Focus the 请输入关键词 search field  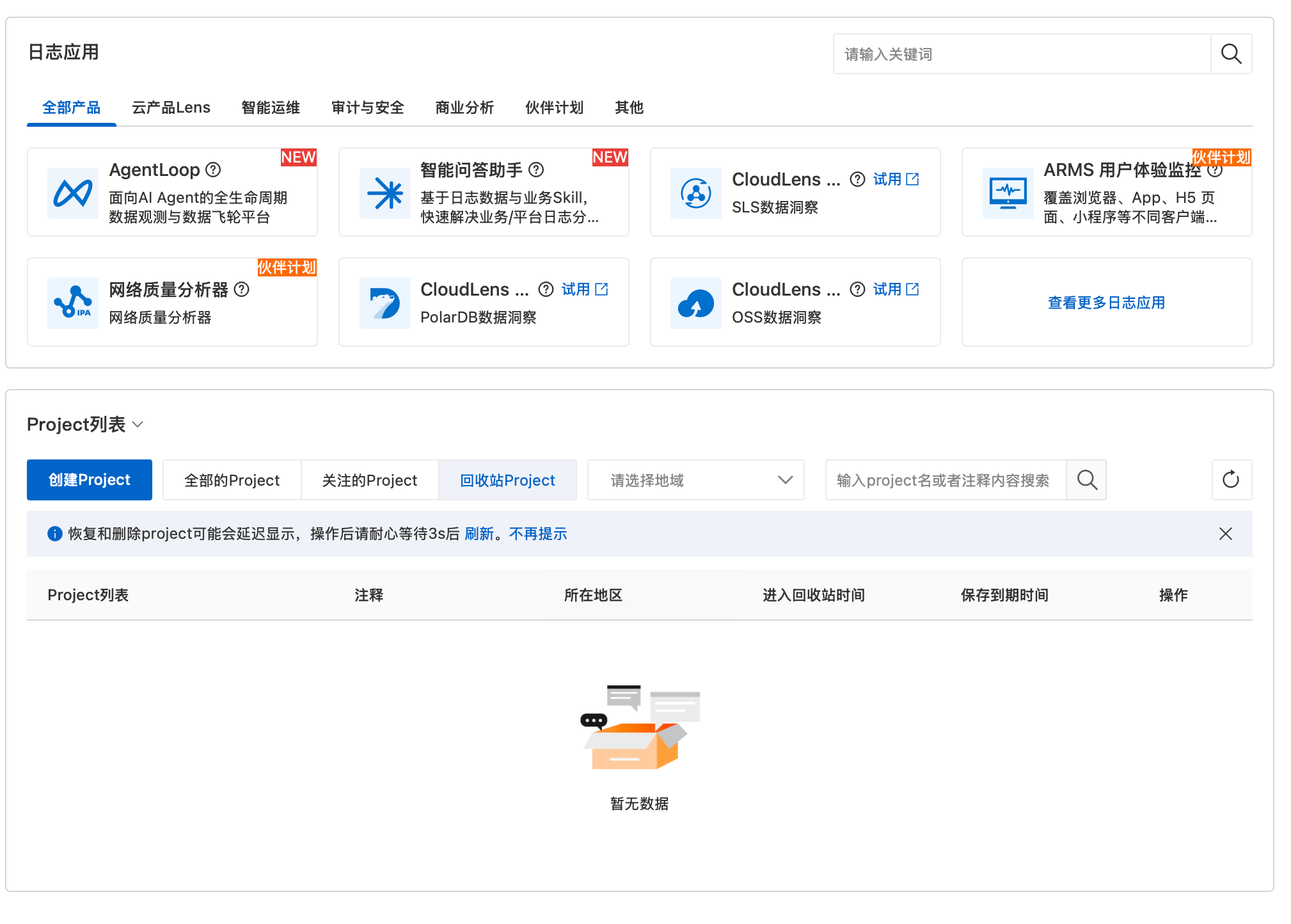1022,54
